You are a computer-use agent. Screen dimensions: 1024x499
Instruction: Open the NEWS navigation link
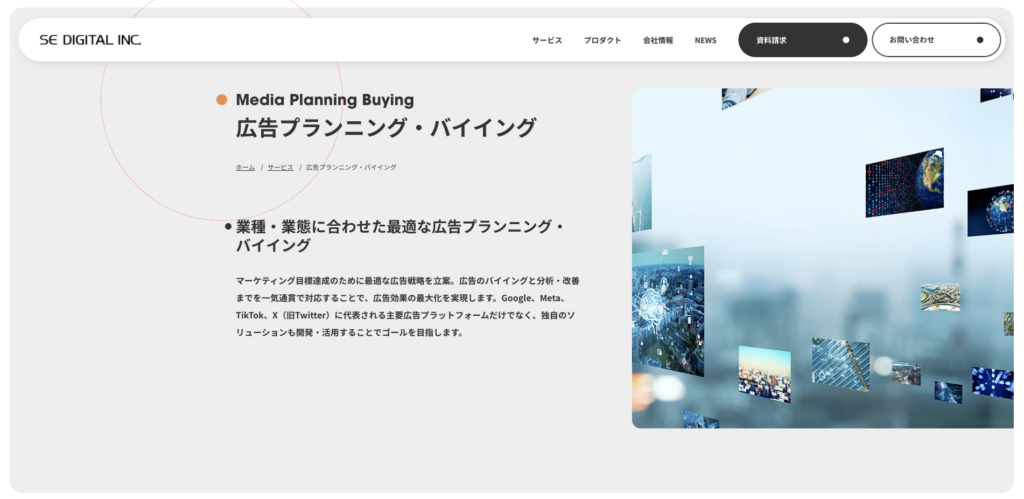pos(705,40)
